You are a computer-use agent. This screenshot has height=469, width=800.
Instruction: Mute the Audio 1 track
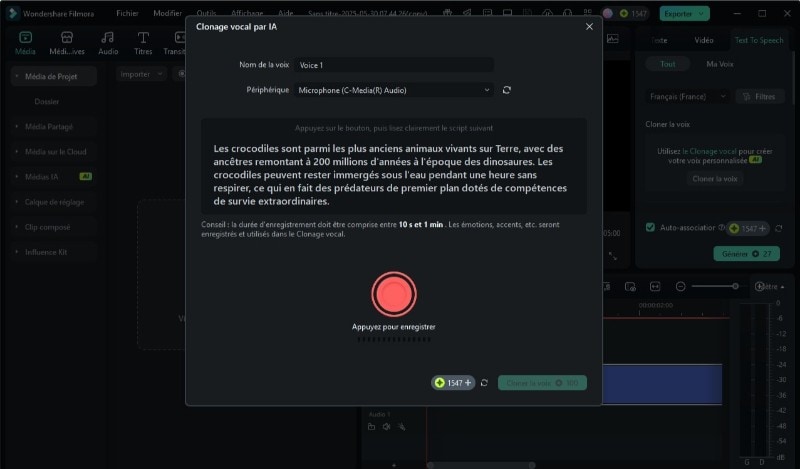click(386, 427)
